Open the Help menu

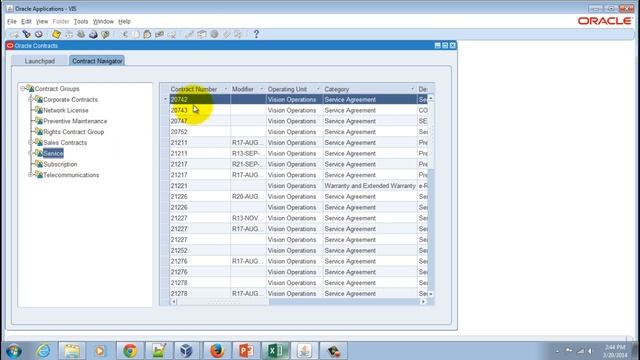pyautogui.click(x=124, y=21)
